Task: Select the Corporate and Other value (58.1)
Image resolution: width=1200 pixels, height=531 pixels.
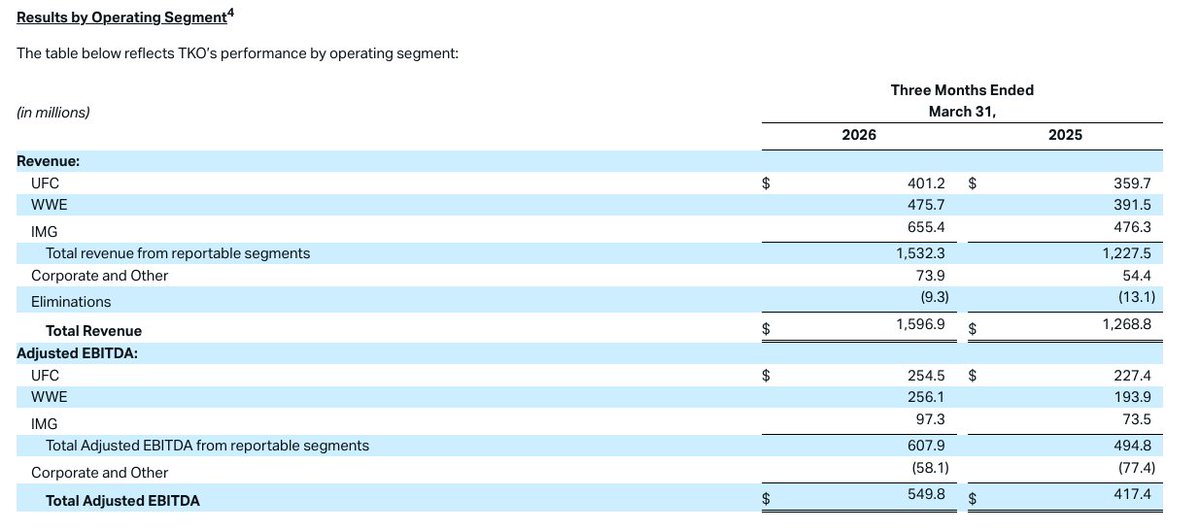Action: pos(928,467)
